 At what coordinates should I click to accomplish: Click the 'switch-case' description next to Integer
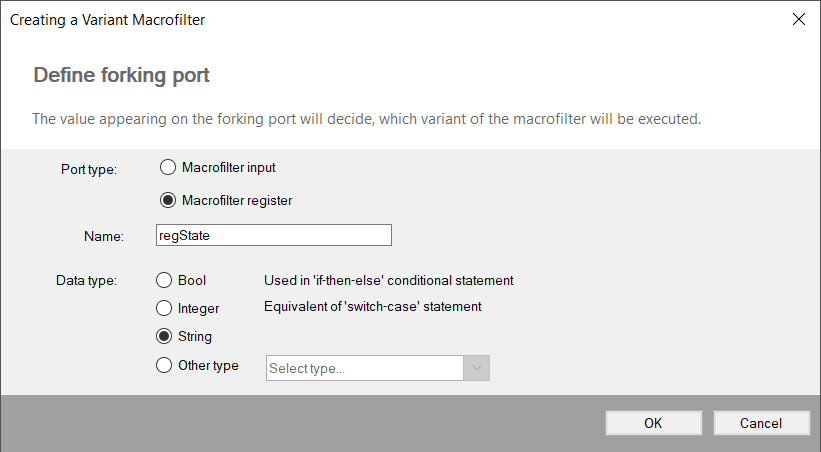tap(372, 307)
